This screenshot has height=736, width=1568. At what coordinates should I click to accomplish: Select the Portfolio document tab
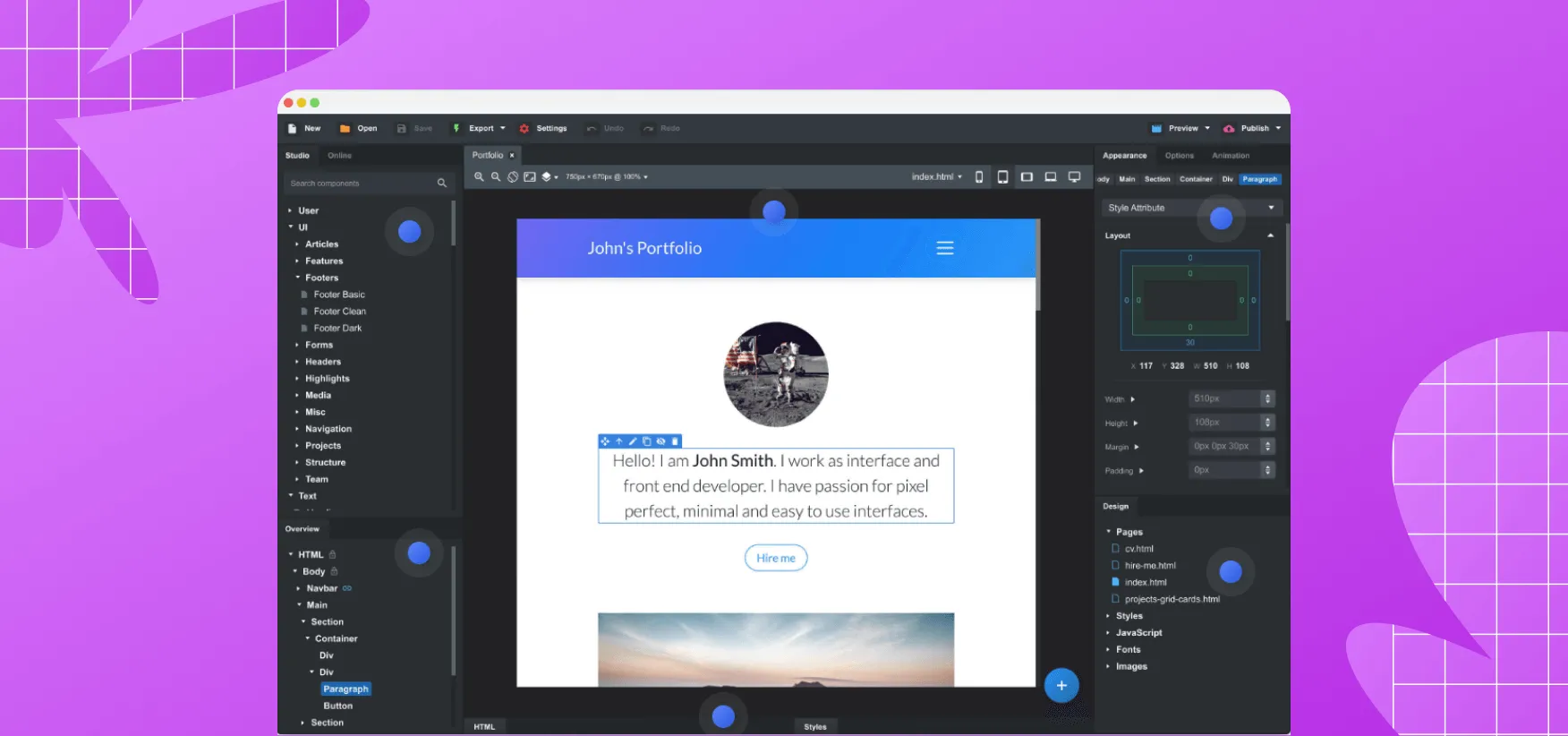click(488, 156)
